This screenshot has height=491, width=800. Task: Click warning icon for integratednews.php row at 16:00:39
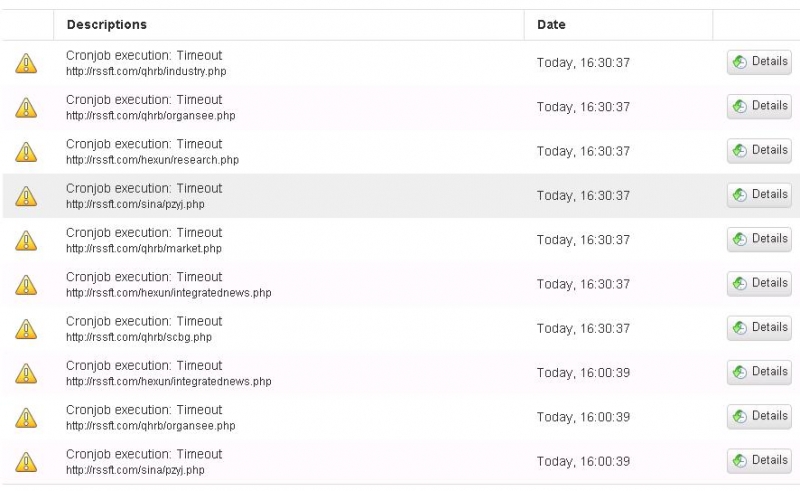pos(26,374)
